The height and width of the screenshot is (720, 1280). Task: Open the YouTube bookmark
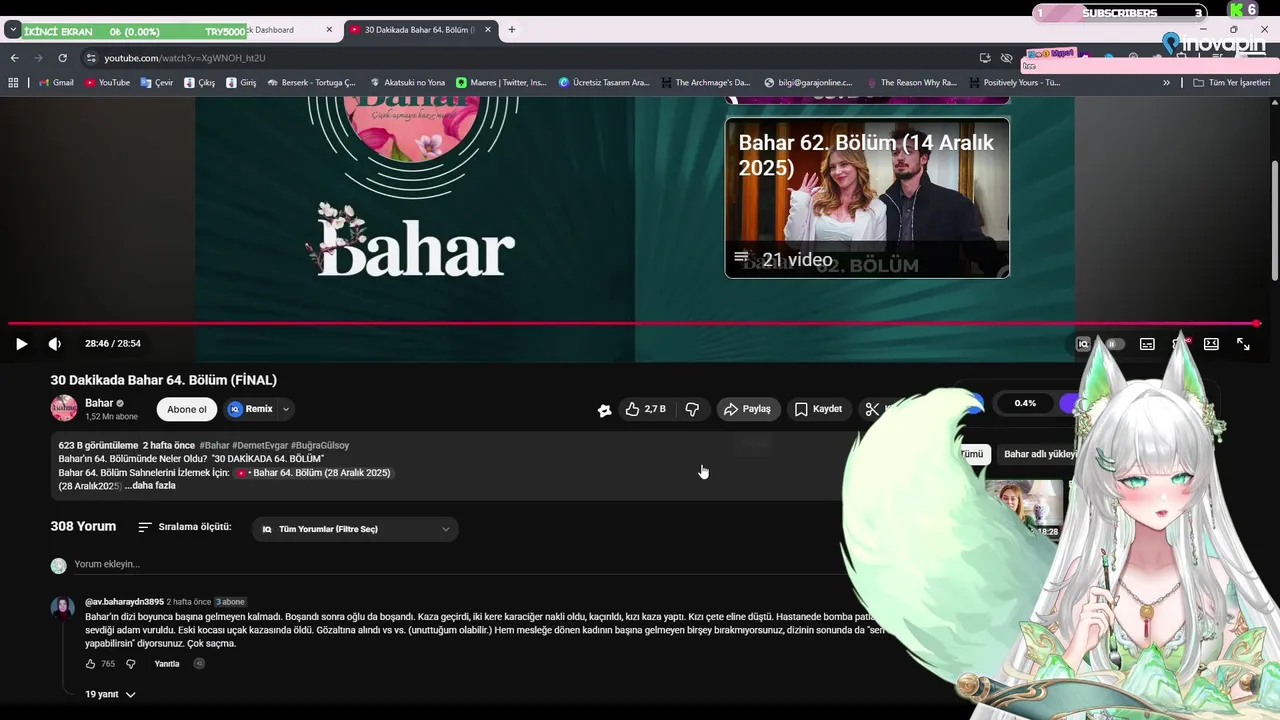point(107,83)
